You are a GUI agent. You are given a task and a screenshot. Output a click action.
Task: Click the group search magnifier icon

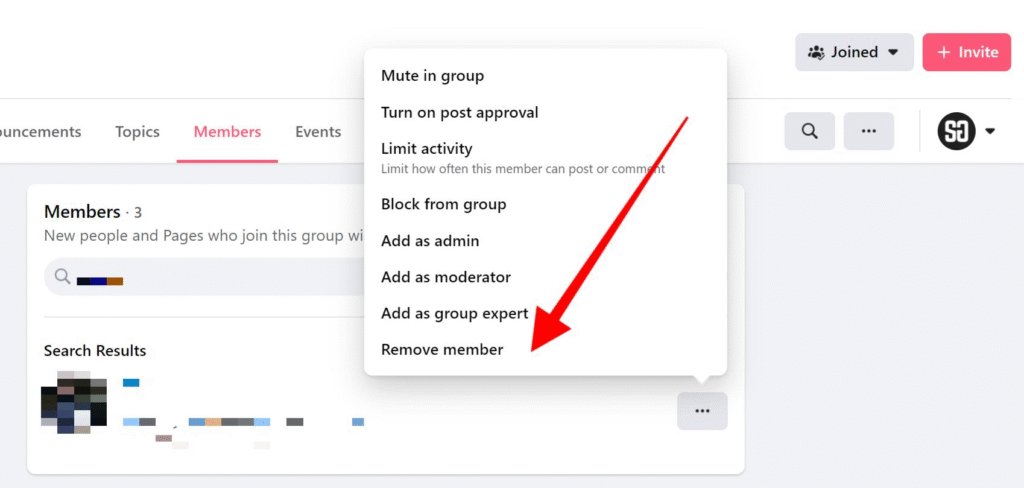pos(810,131)
